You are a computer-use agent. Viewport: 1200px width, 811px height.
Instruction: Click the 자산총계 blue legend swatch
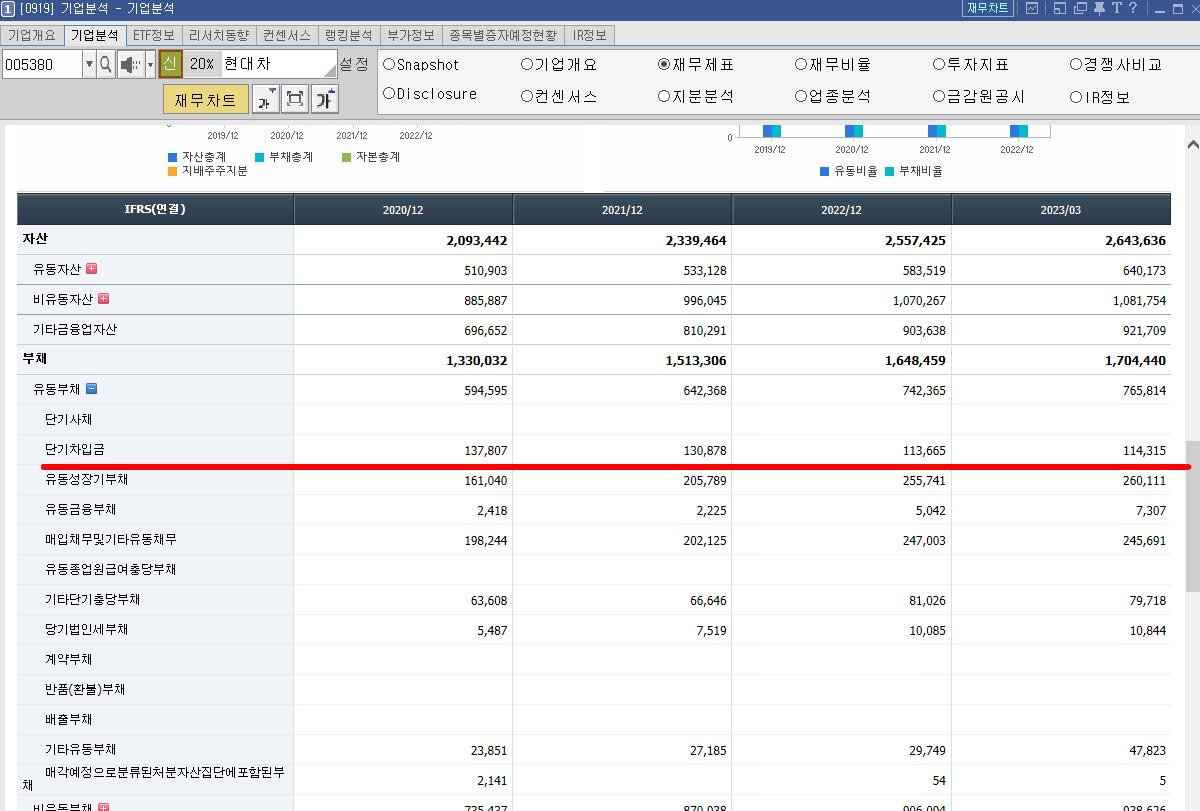tap(172, 157)
